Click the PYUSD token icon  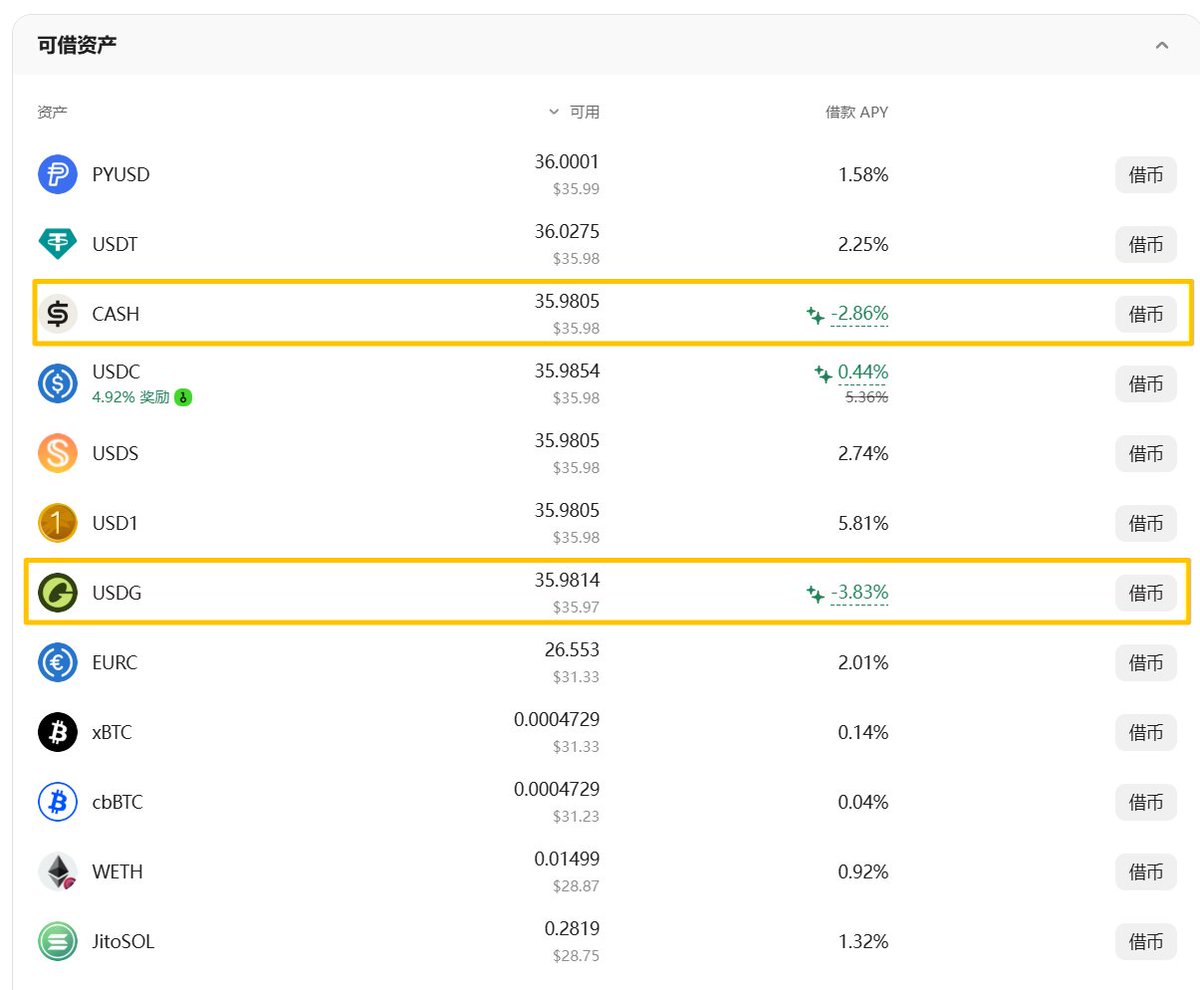click(x=57, y=175)
